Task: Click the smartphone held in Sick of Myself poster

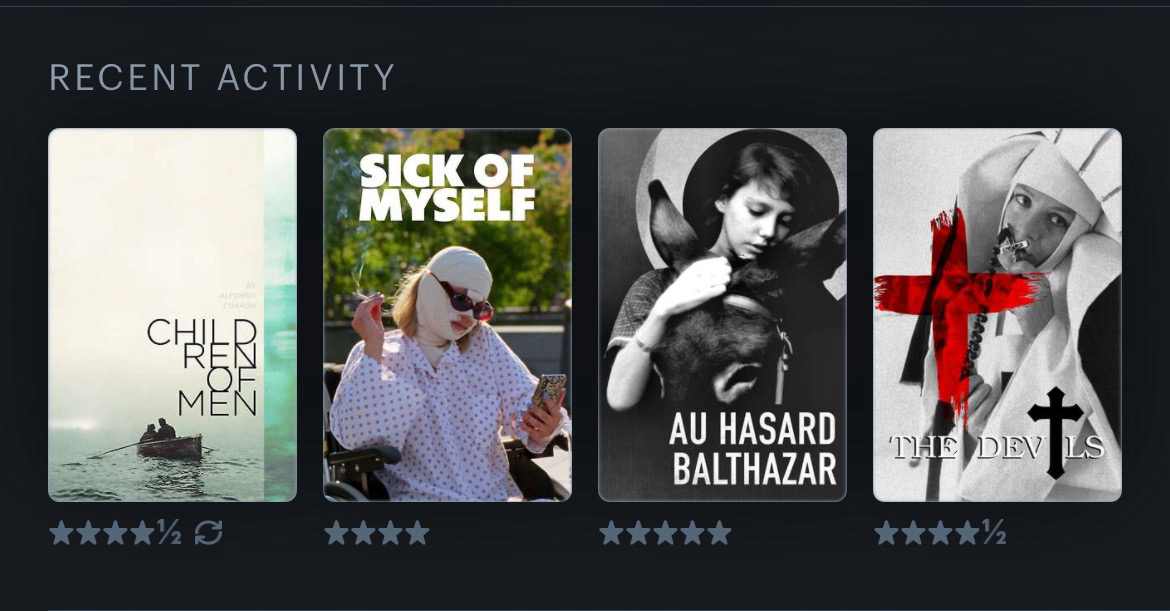Action: pos(548,394)
